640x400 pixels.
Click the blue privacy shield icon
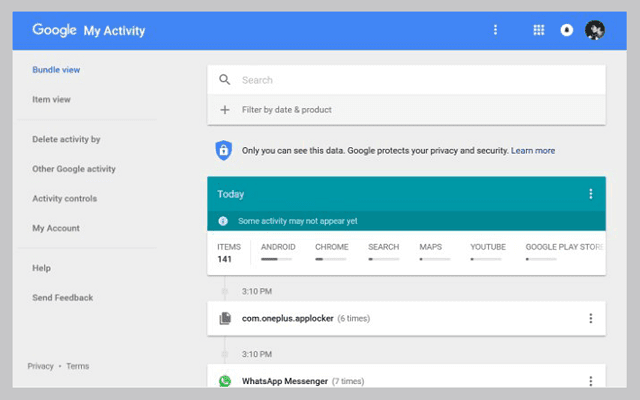coord(224,150)
